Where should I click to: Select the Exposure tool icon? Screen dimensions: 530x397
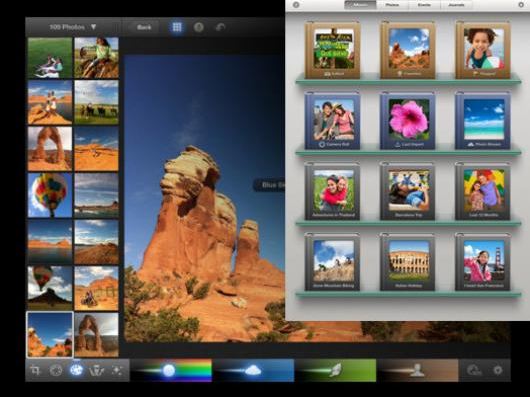[x=56, y=370]
